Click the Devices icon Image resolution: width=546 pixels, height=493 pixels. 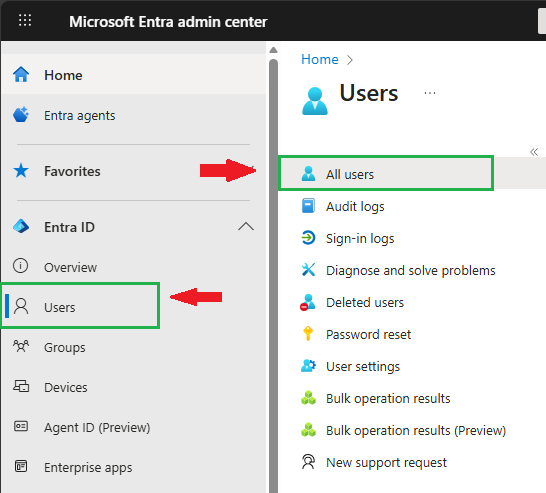pos(21,386)
